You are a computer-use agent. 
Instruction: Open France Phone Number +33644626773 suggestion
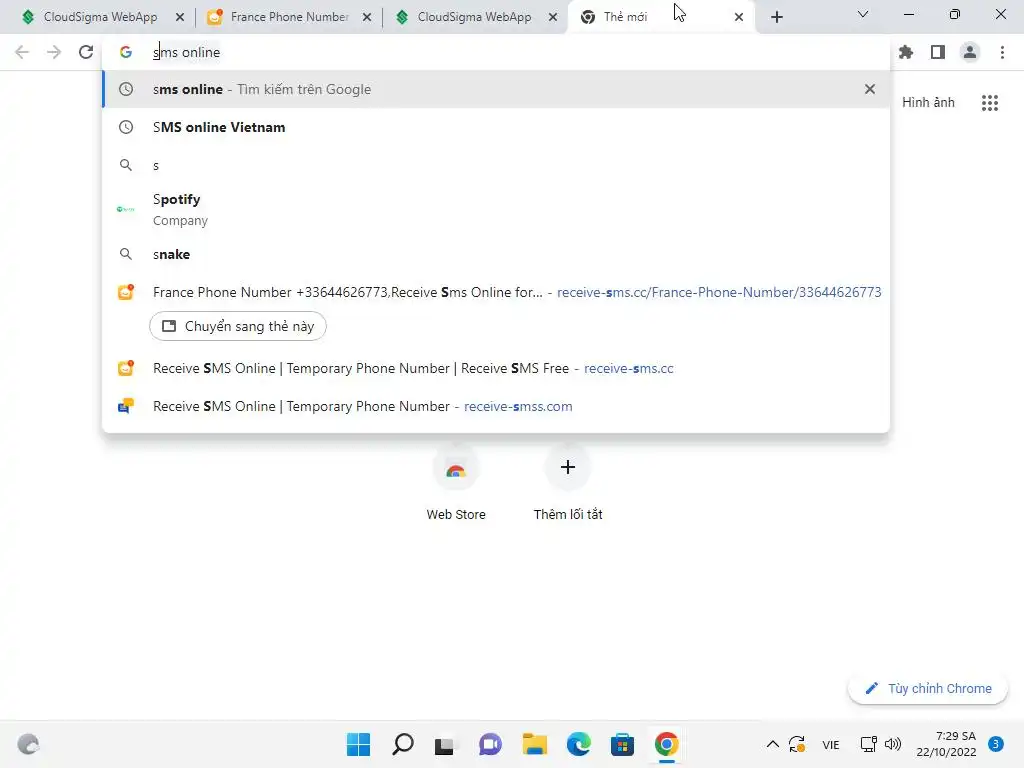496,292
